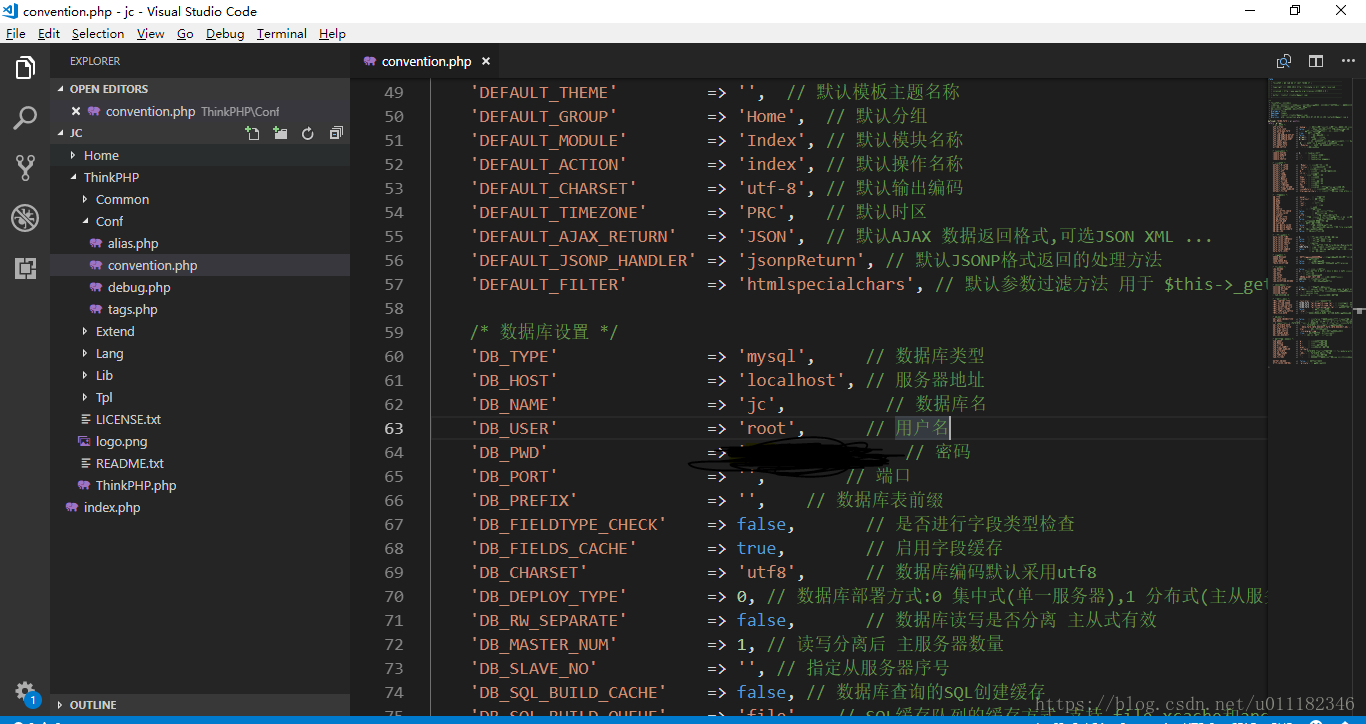Open debug.php in the file tree

point(200,287)
